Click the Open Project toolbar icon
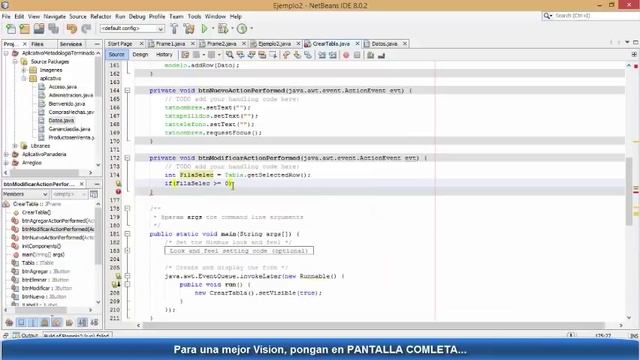Screen dimensions: 640x360 39,29
